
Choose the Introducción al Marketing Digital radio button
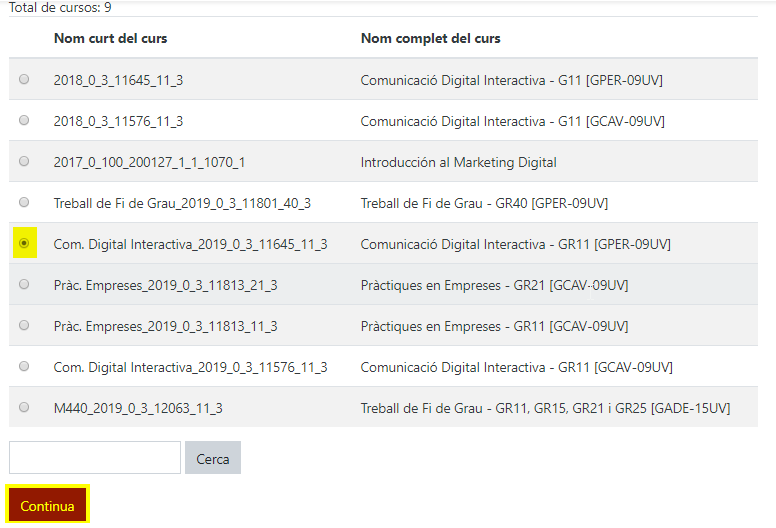pyautogui.click(x=24, y=162)
